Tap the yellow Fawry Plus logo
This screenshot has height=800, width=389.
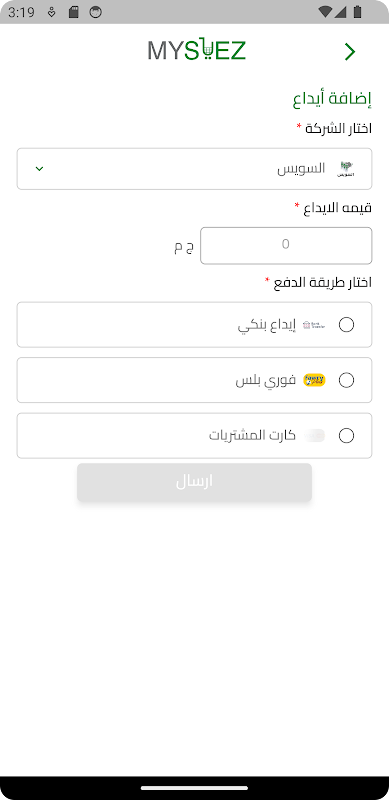(x=314, y=380)
